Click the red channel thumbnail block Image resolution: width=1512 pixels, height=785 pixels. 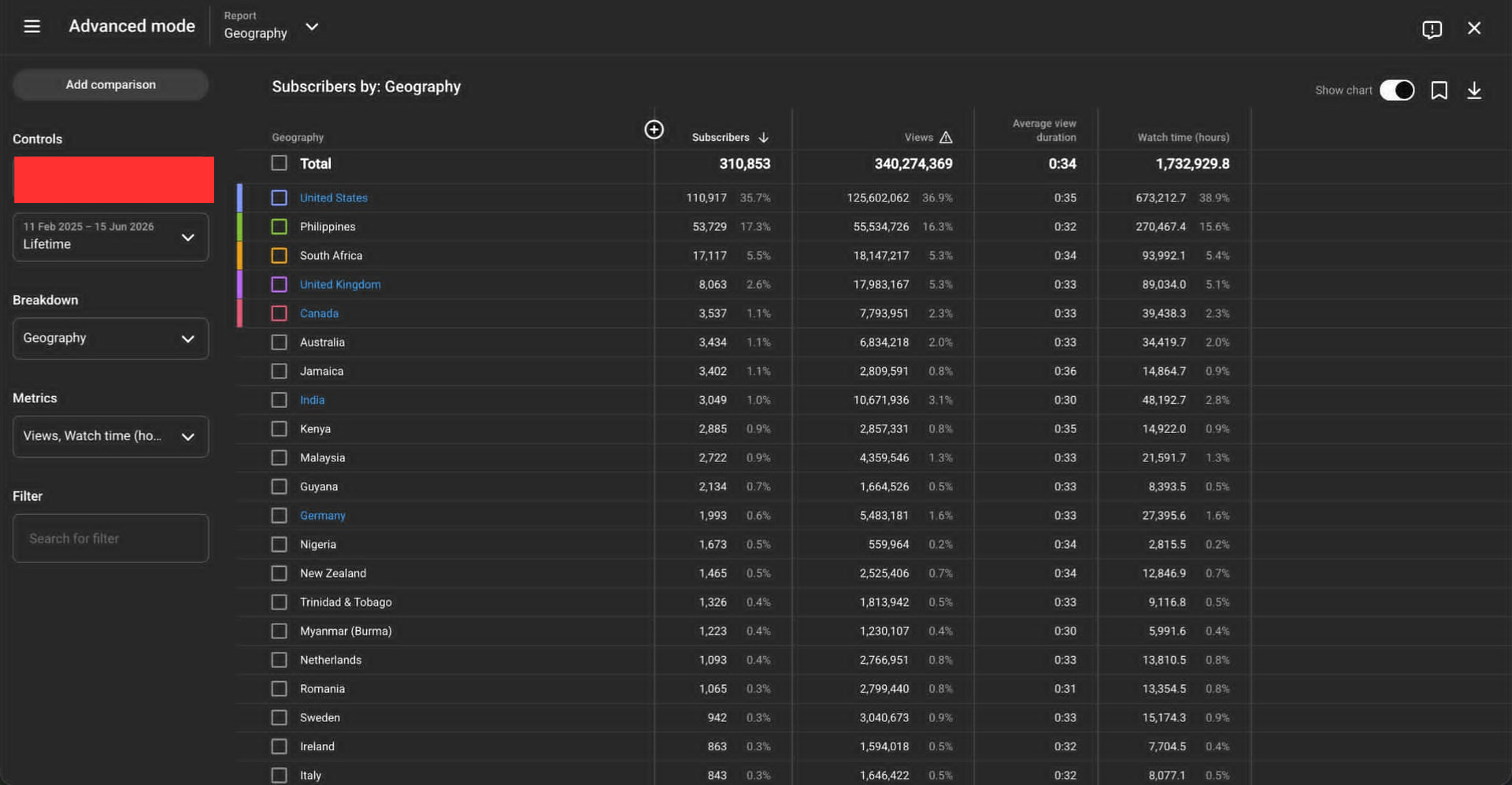pyautogui.click(x=113, y=180)
